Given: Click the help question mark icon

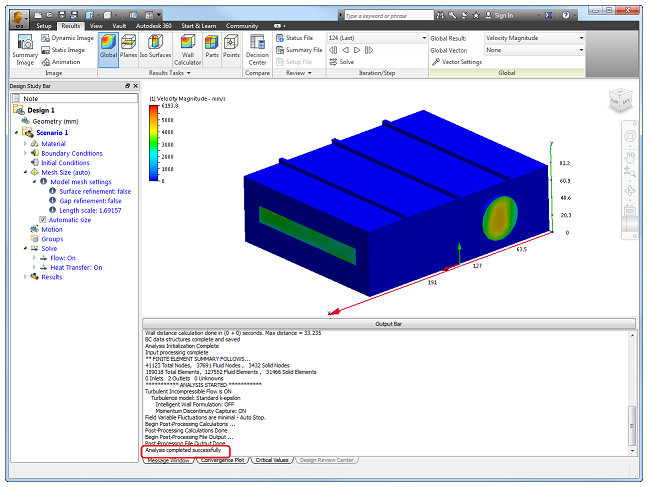Looking at the screenshot, I should click(566, 15).
